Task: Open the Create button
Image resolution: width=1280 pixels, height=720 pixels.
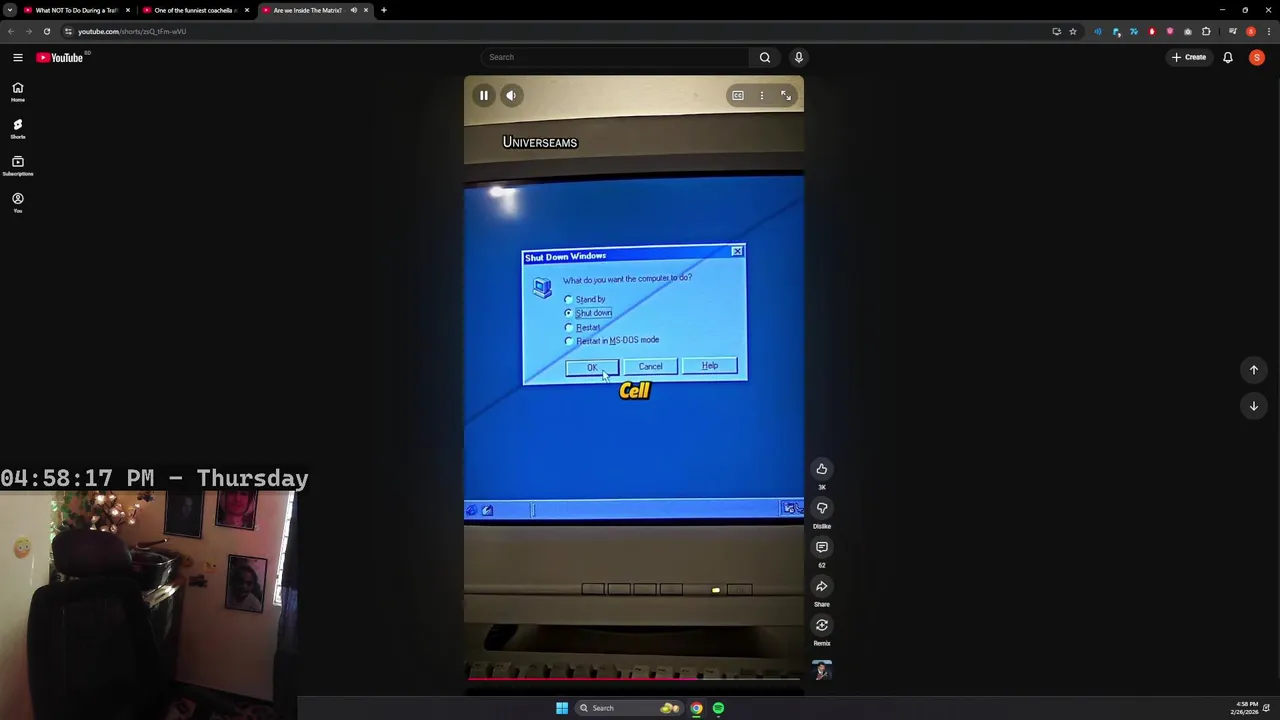Action: click(1189, 57)
